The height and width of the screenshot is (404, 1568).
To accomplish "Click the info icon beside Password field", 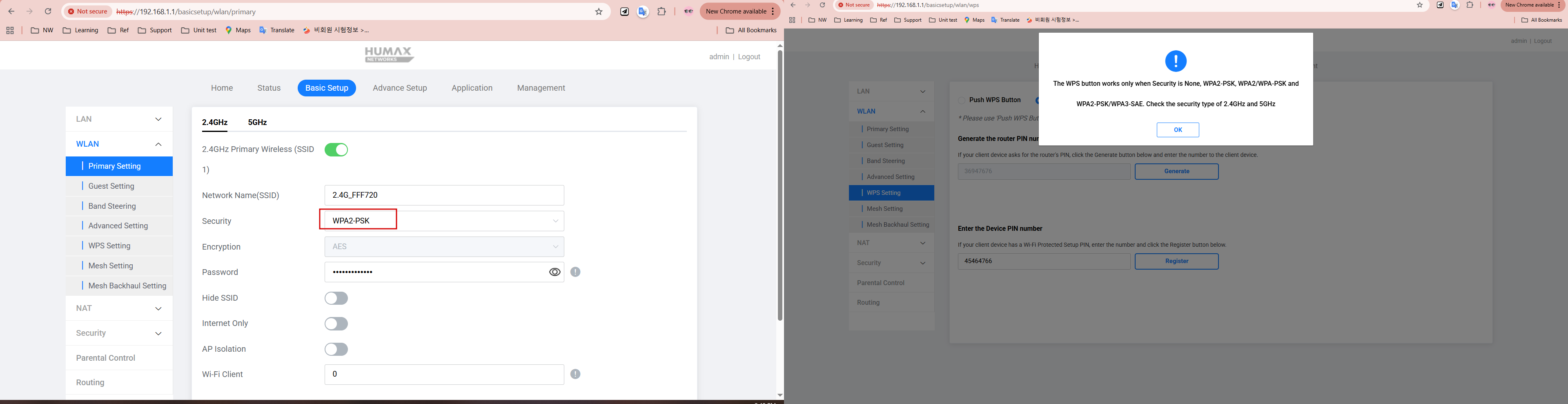I will (x=576, y=272).
